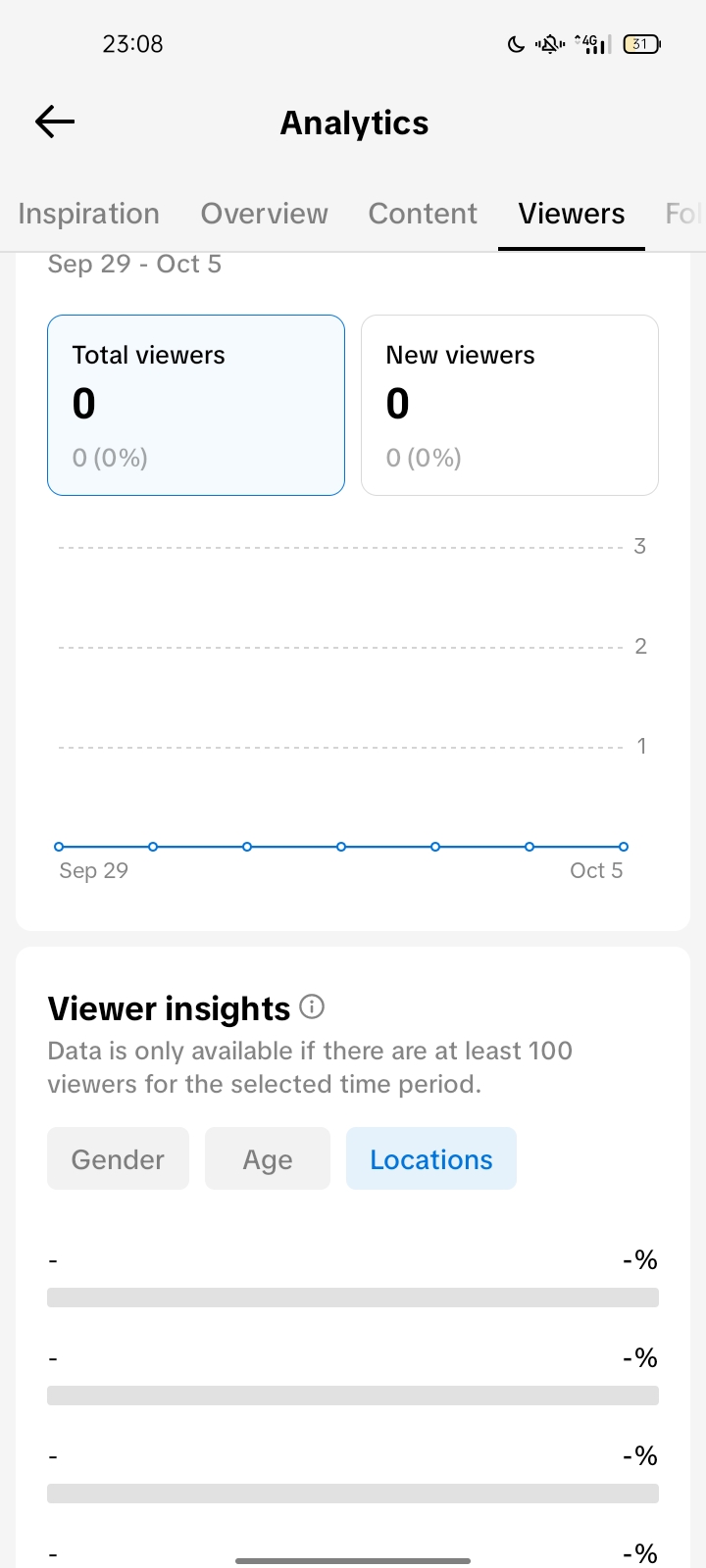706x1568 pixels.
Task: Tap the bottom home gesture bar
Action: [x=353, y=1560]
